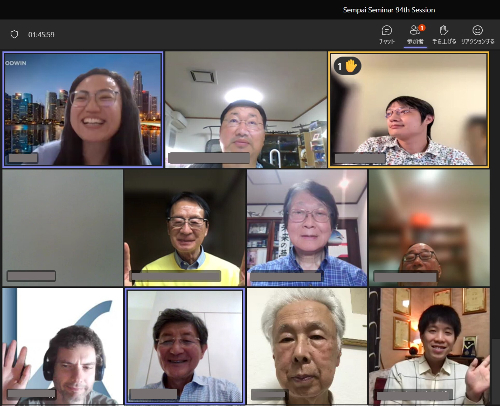Open the chat panel icon

387,34
